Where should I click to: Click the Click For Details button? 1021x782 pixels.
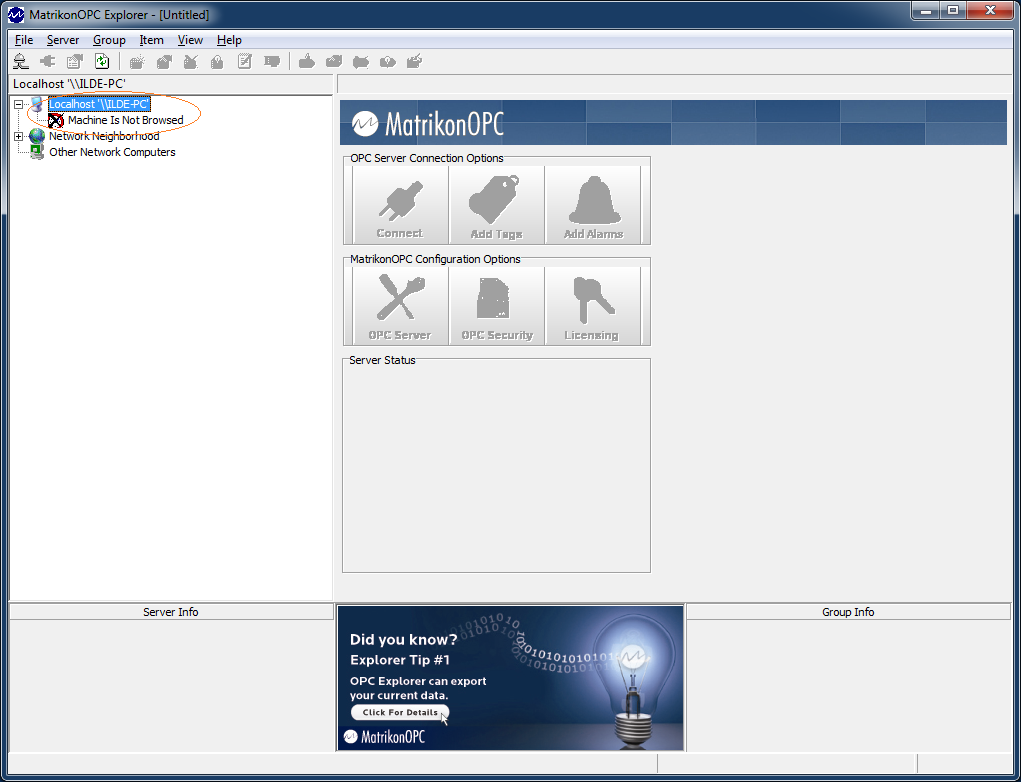tap(400, 712)
